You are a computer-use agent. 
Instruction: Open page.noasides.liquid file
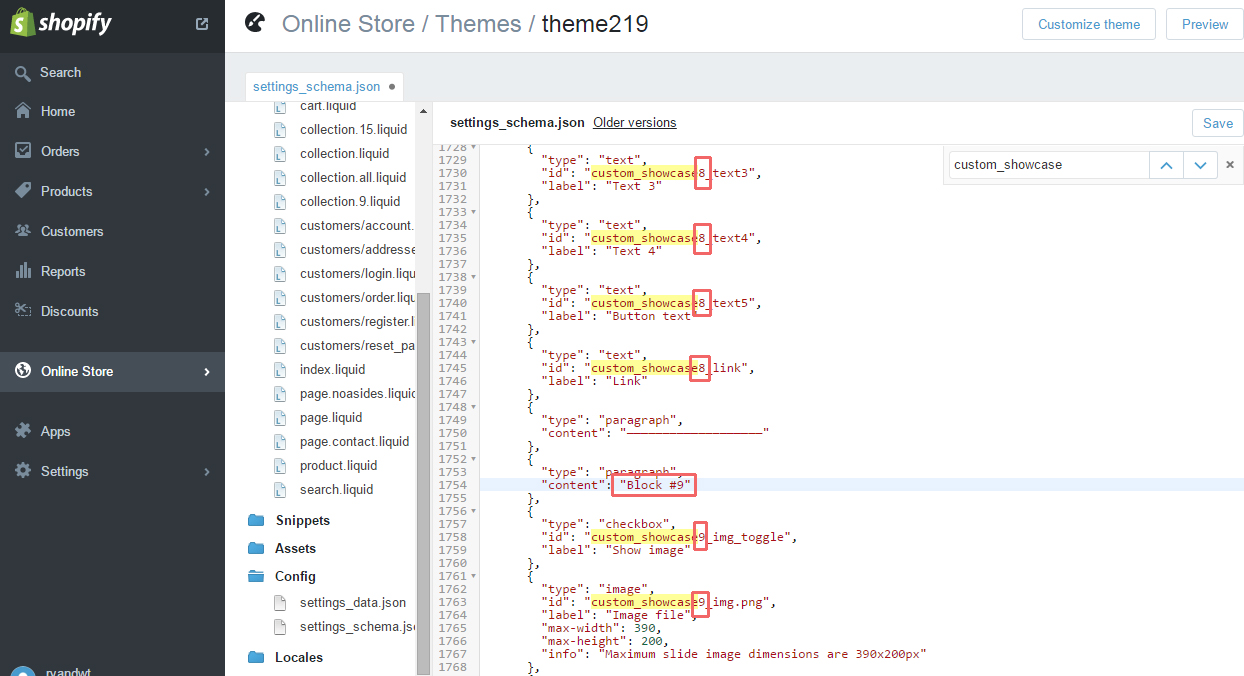(x=358, y=393)
